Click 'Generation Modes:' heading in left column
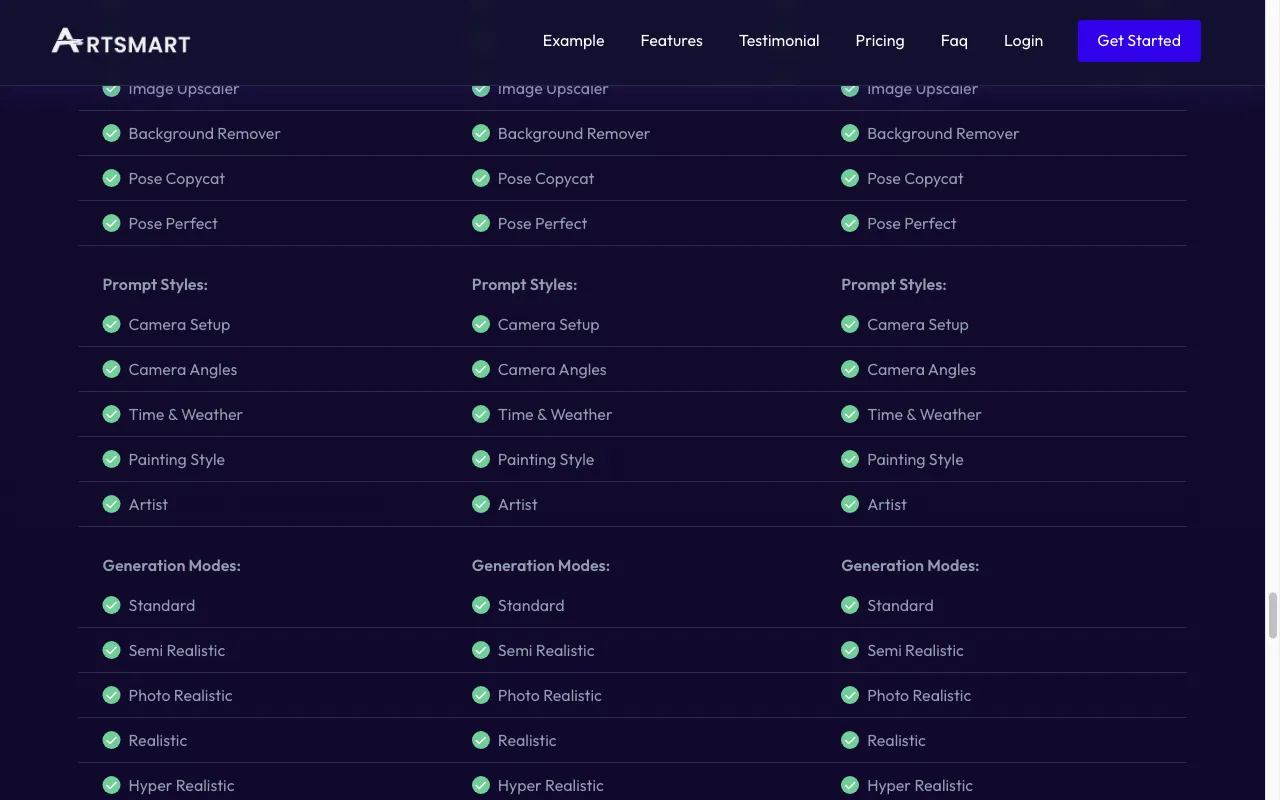 tap(171, 566)
